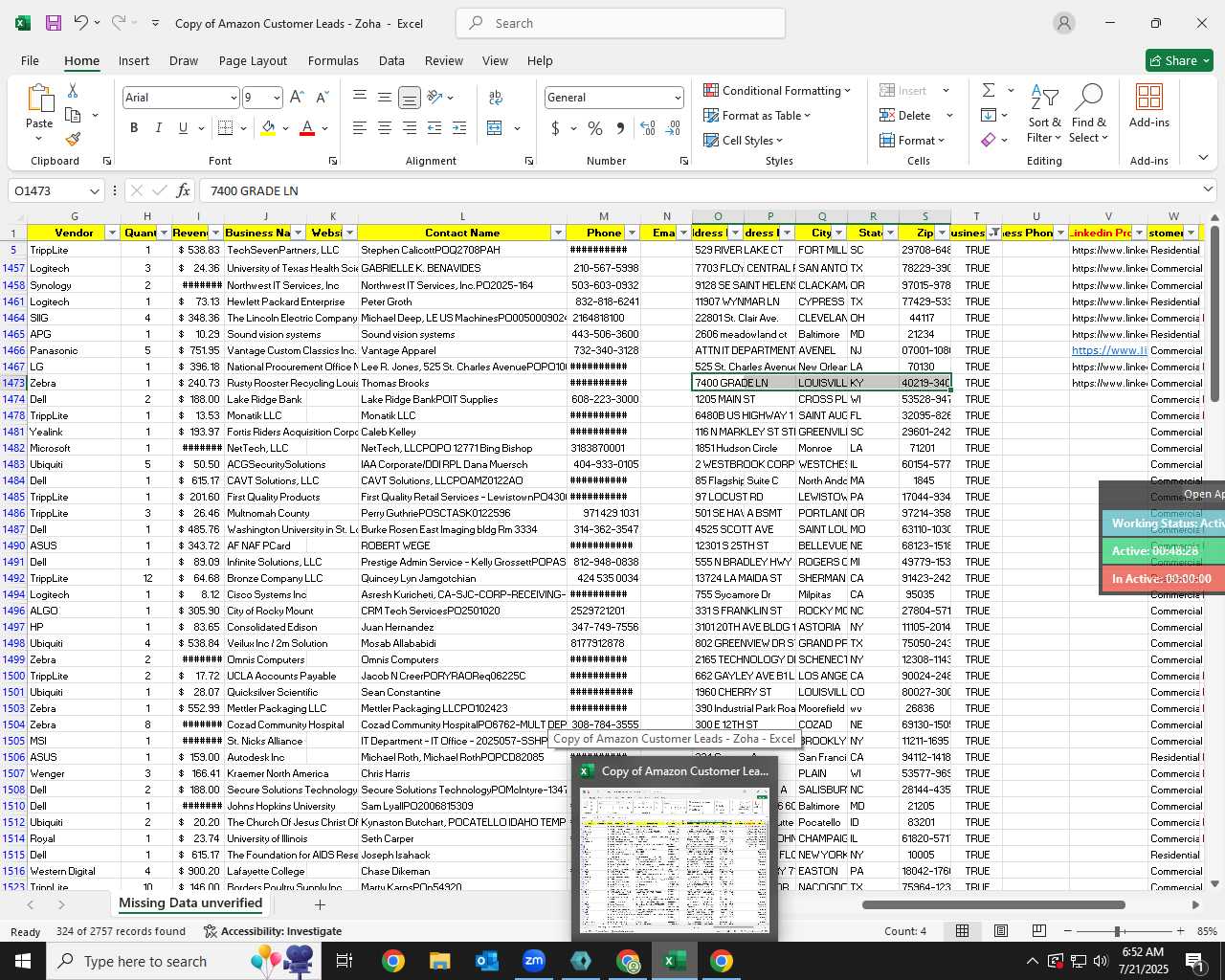The width and height of the screenshot is (1225, 980).
Task: Click the Wrap Text icon
Action: pyautogui.click(x=496, y=98)
